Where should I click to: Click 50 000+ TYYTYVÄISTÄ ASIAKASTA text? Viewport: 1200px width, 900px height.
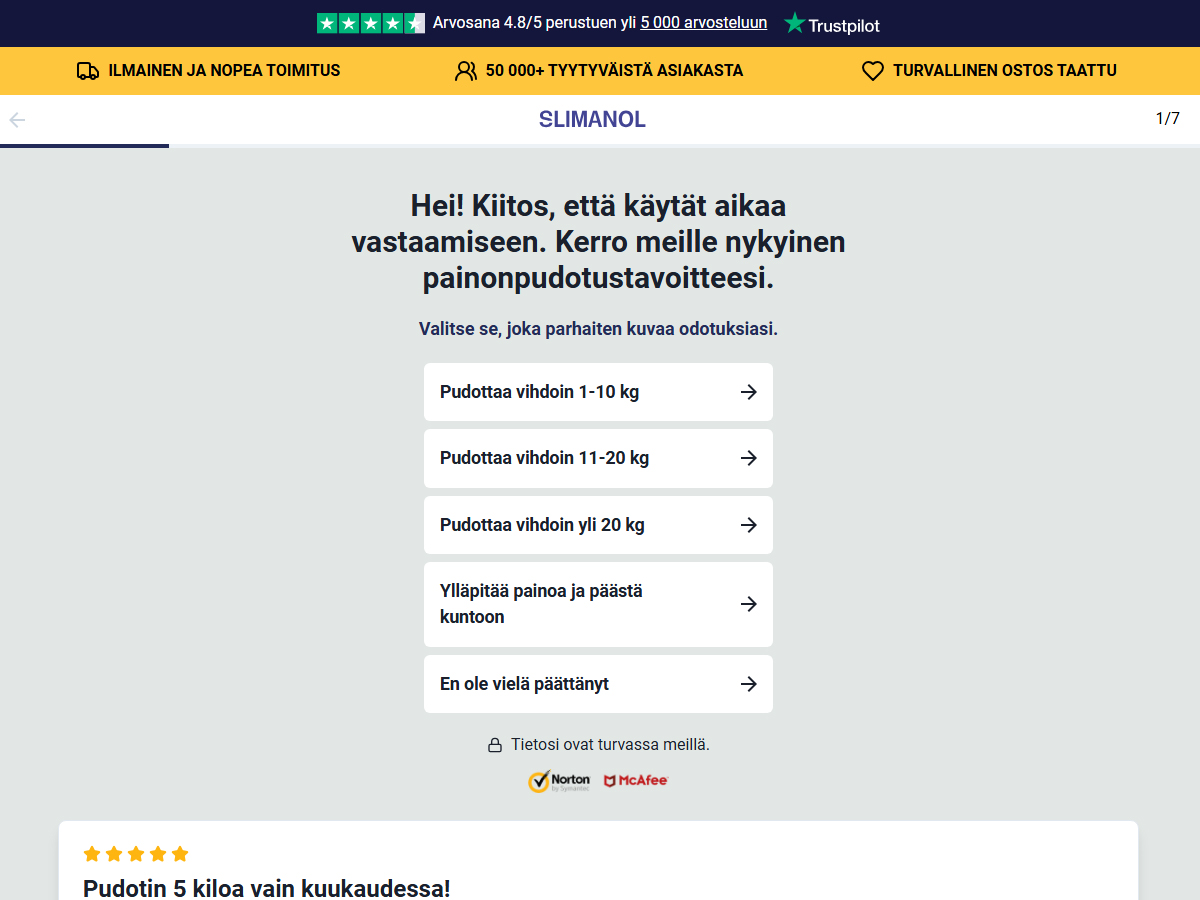(614, 71)
